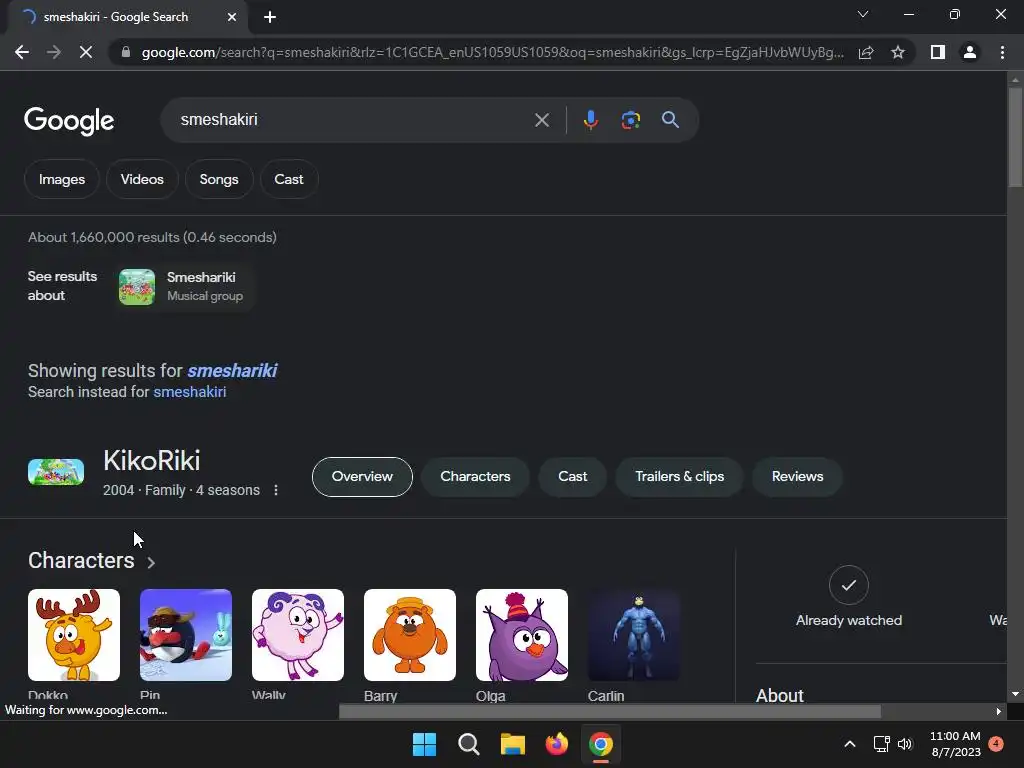
Task: Switch to the KikoRiki Cast tab
Action: point(573,477)
